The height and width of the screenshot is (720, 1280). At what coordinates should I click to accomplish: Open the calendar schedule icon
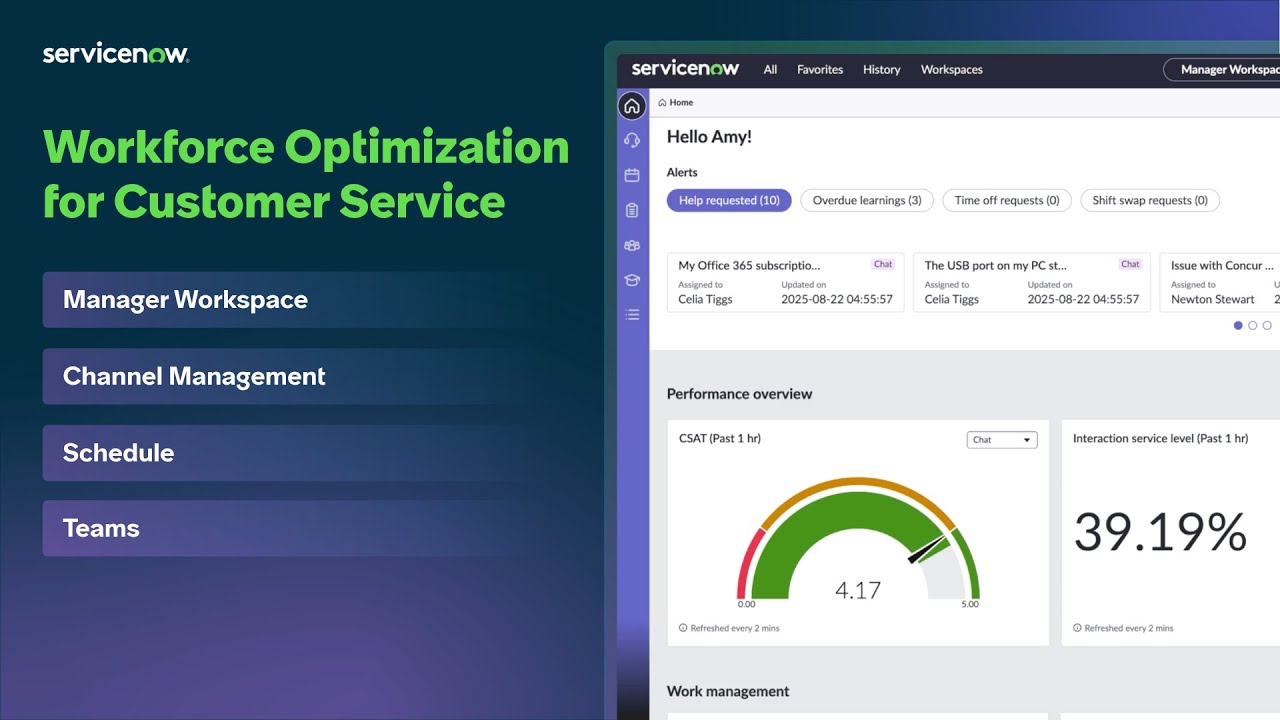tap(632, 174)
